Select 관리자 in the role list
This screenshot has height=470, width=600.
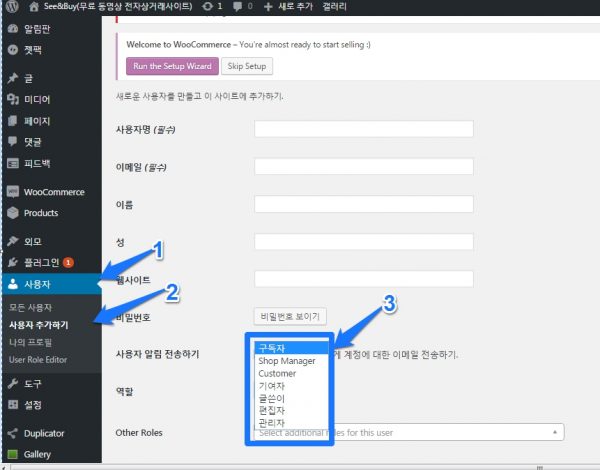point(291,423)
